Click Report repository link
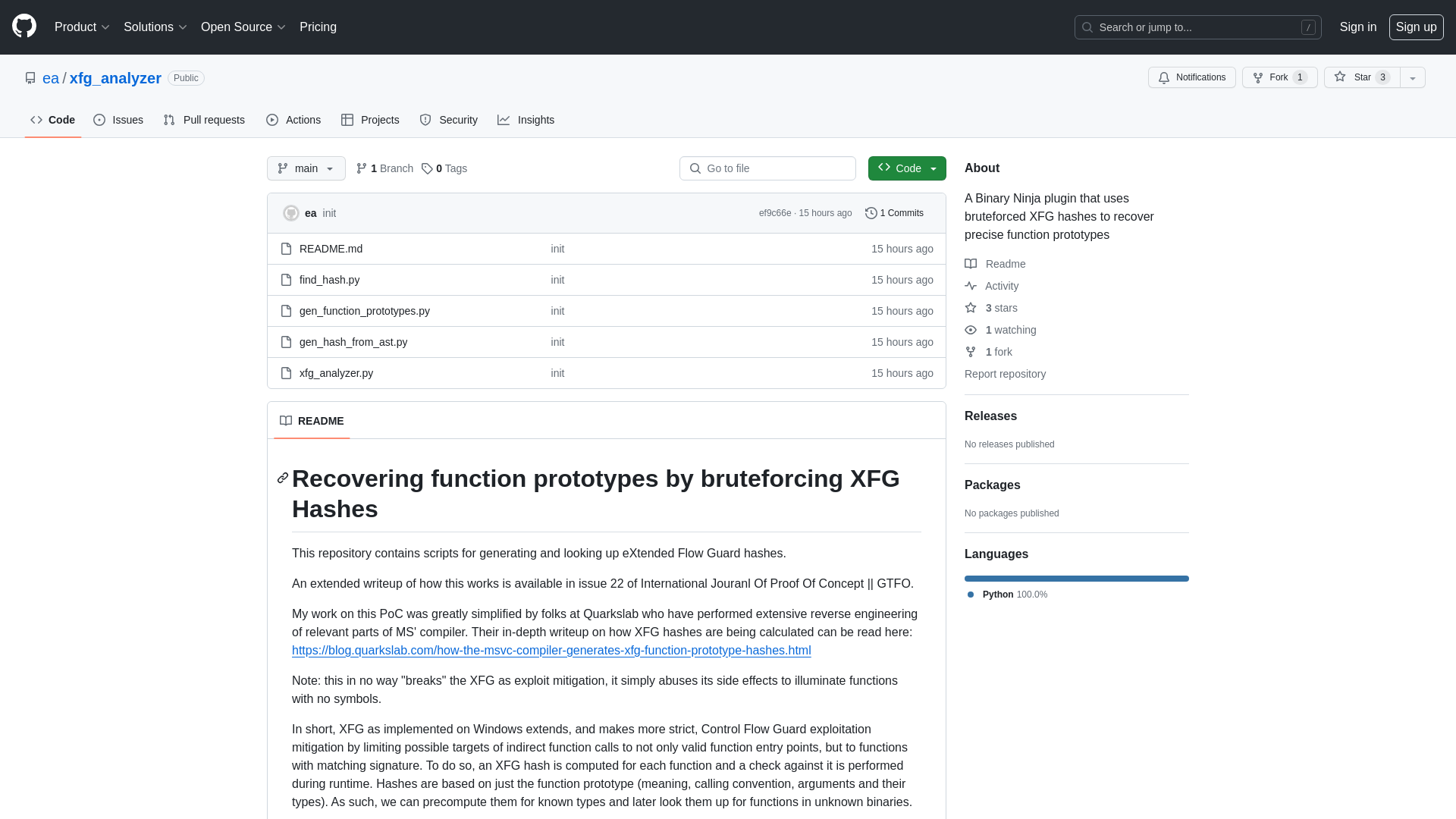 pos(1005,374)
